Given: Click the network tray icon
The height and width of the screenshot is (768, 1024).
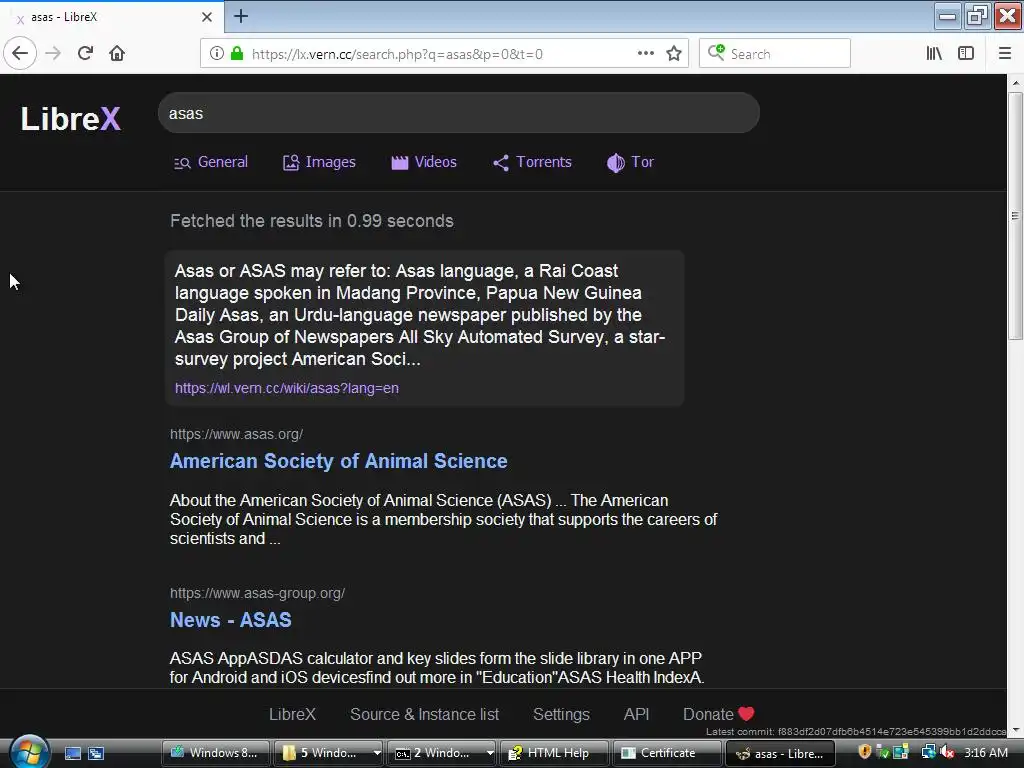Looking at the screenshot, I should (928, 752).
